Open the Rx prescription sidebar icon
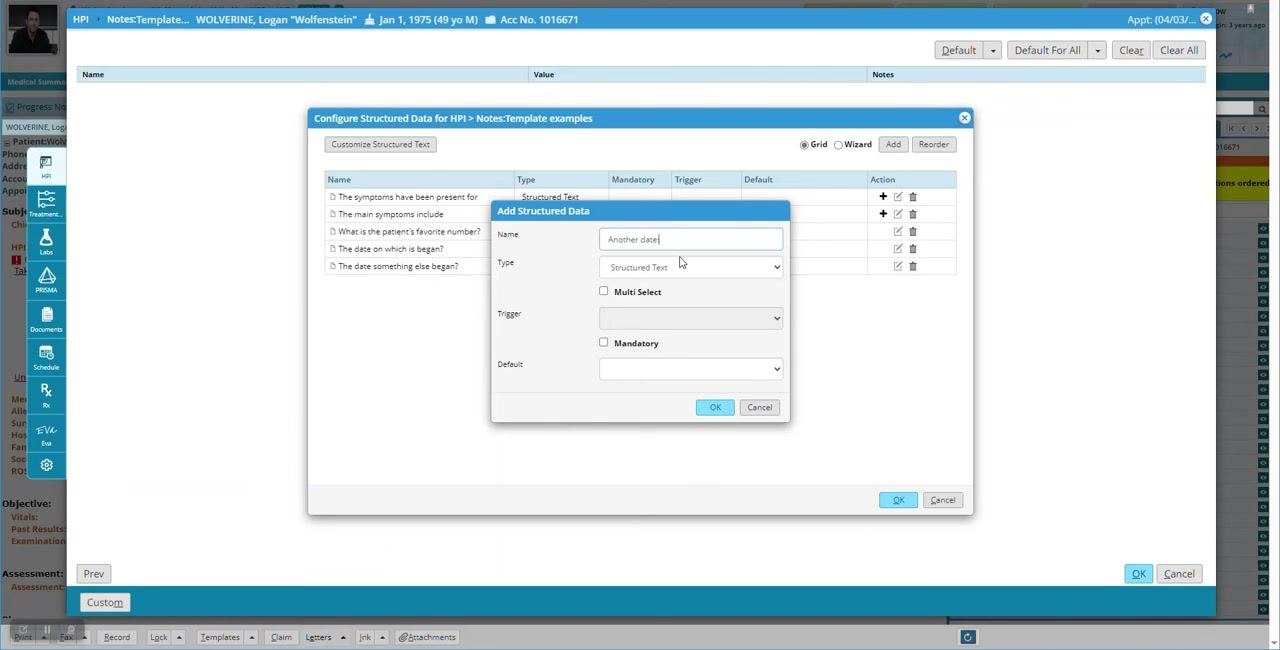The width and height of the screenshot is (1280, 650). pos(46,395)
